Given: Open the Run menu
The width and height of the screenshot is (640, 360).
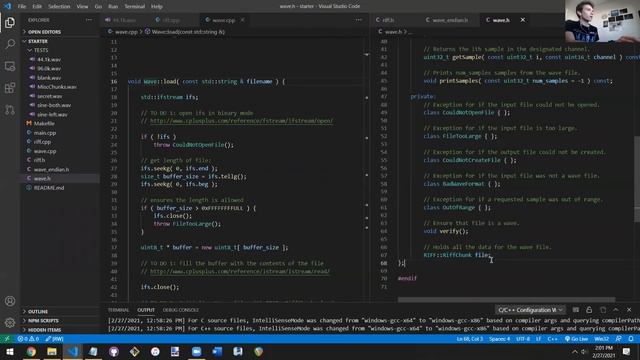Looking at the screenshot, I should [113, 7].
